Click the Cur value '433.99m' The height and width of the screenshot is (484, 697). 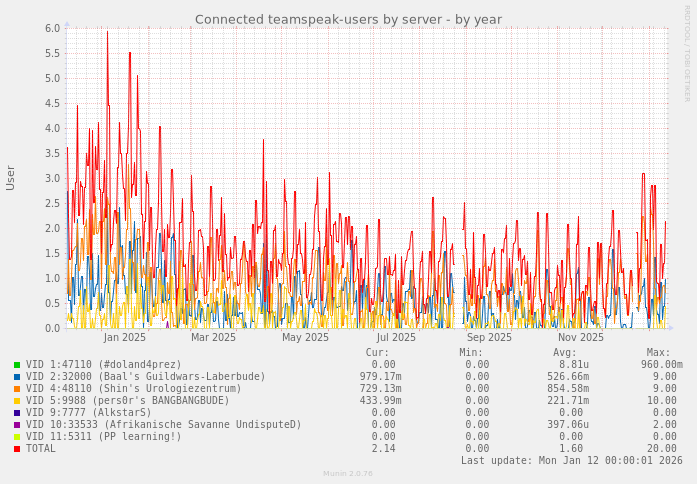(x=381, y=401)
